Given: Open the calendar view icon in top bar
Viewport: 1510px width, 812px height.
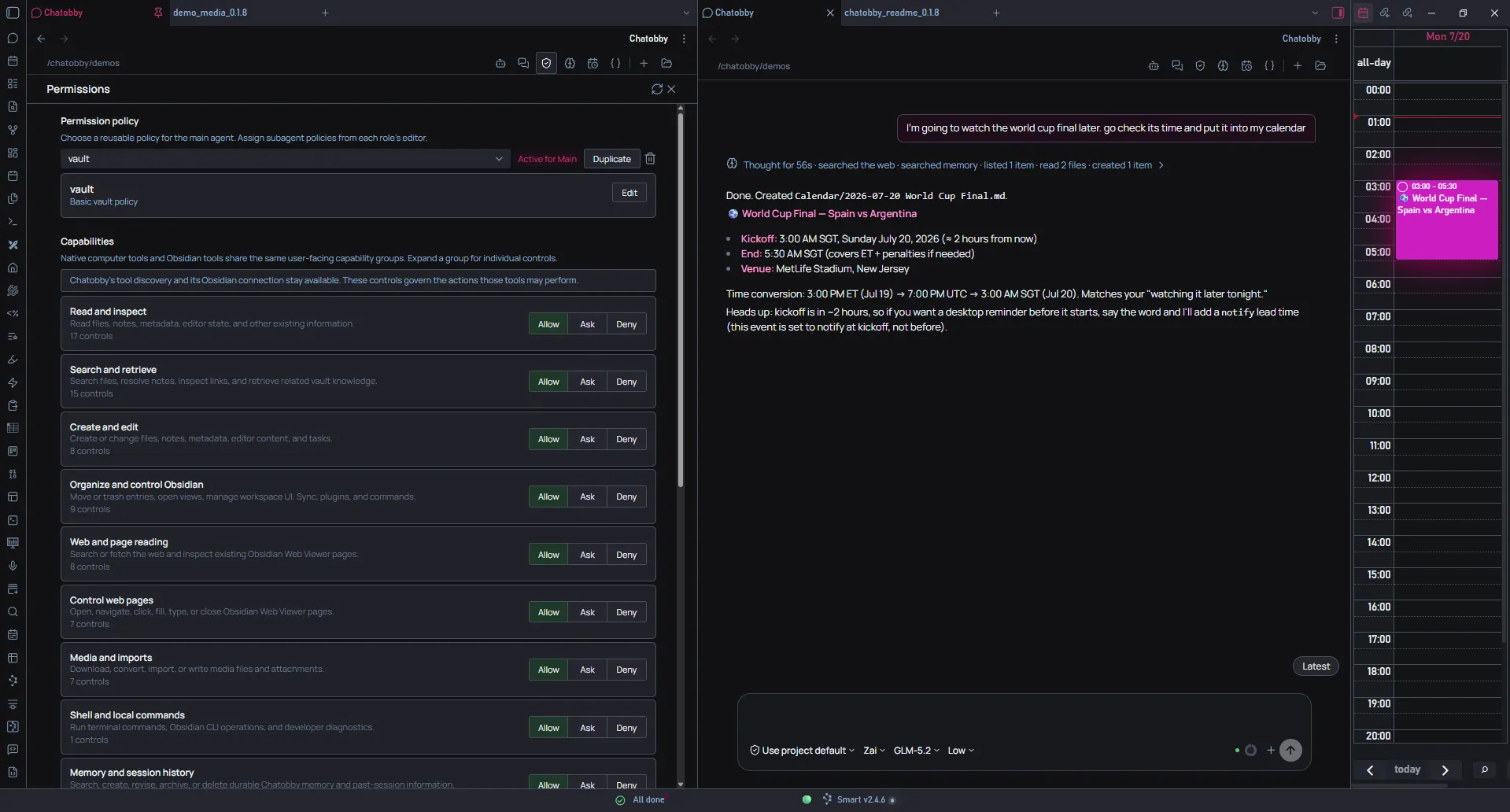Looking at the screenshot, I should [1363, 13].
